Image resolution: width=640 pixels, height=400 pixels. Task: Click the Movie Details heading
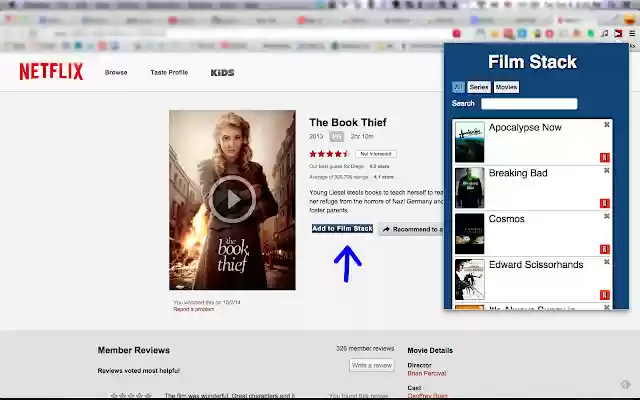point(430,350)
